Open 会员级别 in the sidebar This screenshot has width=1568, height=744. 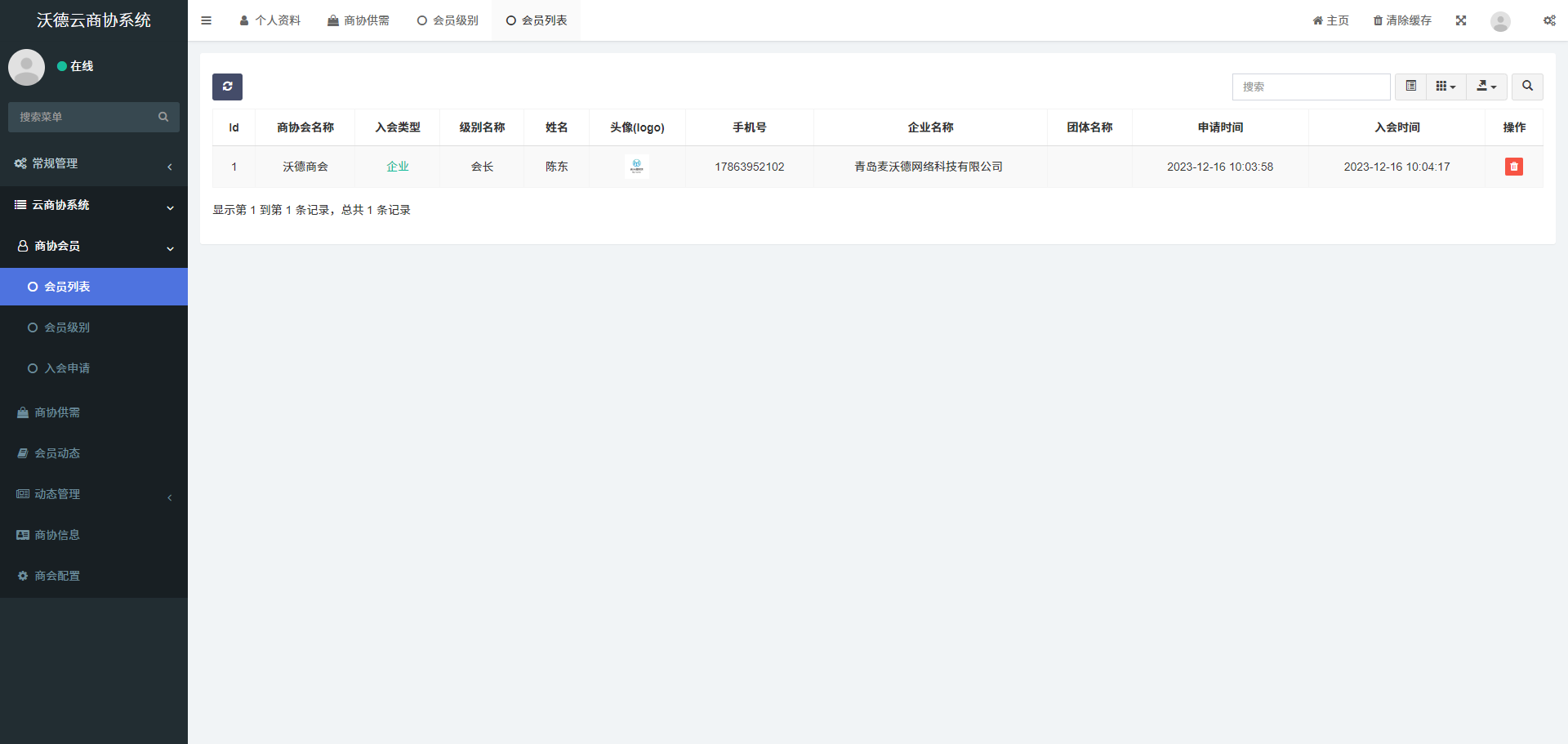coord(94,327)
